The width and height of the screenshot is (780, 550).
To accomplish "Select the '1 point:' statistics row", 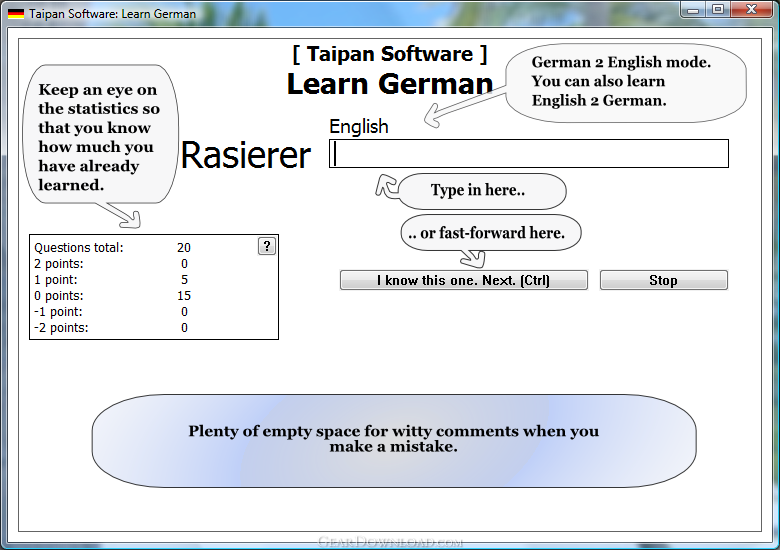I will tap(111, 279).
